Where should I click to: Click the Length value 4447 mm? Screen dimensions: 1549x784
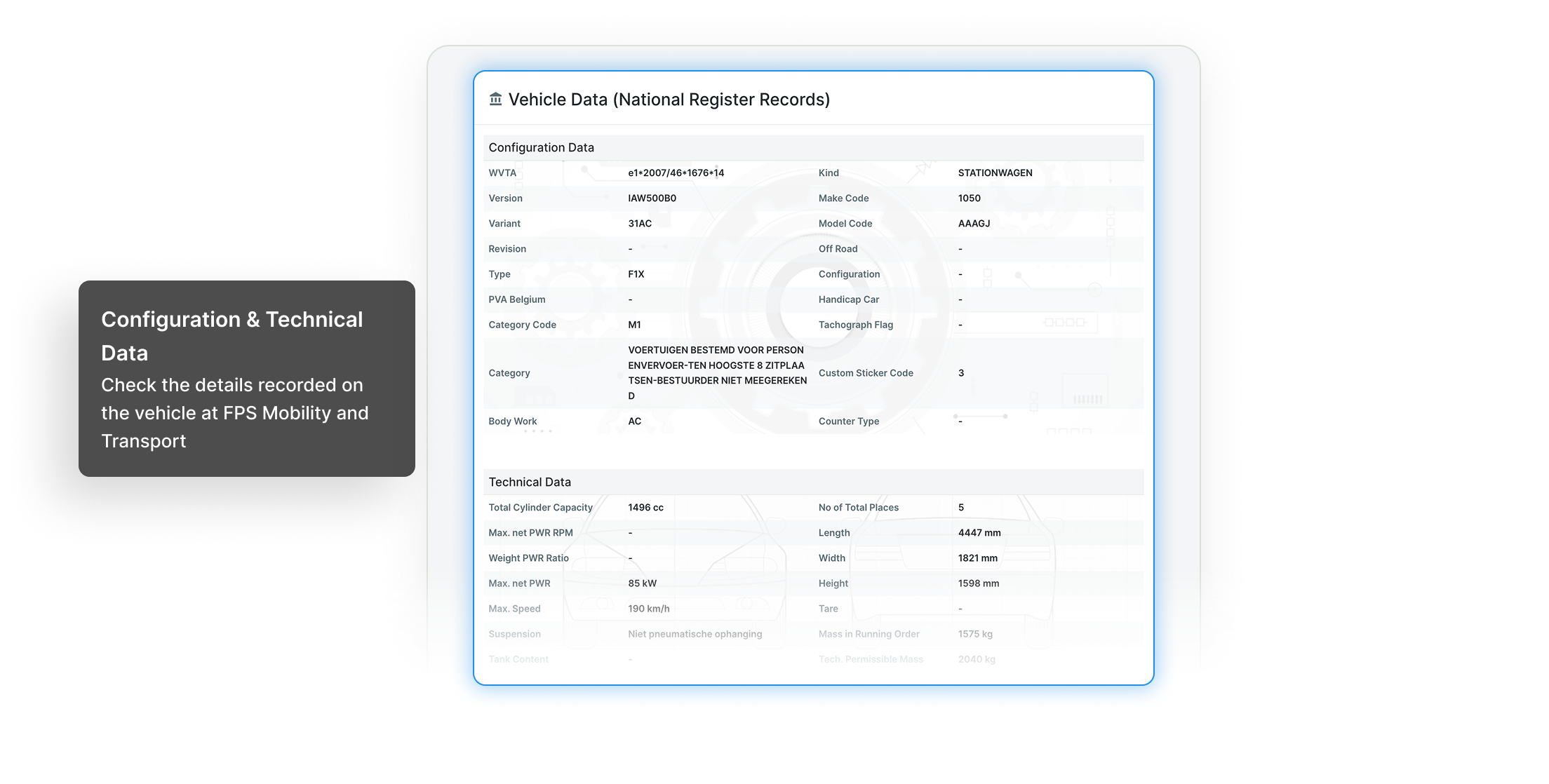[979, 532]
